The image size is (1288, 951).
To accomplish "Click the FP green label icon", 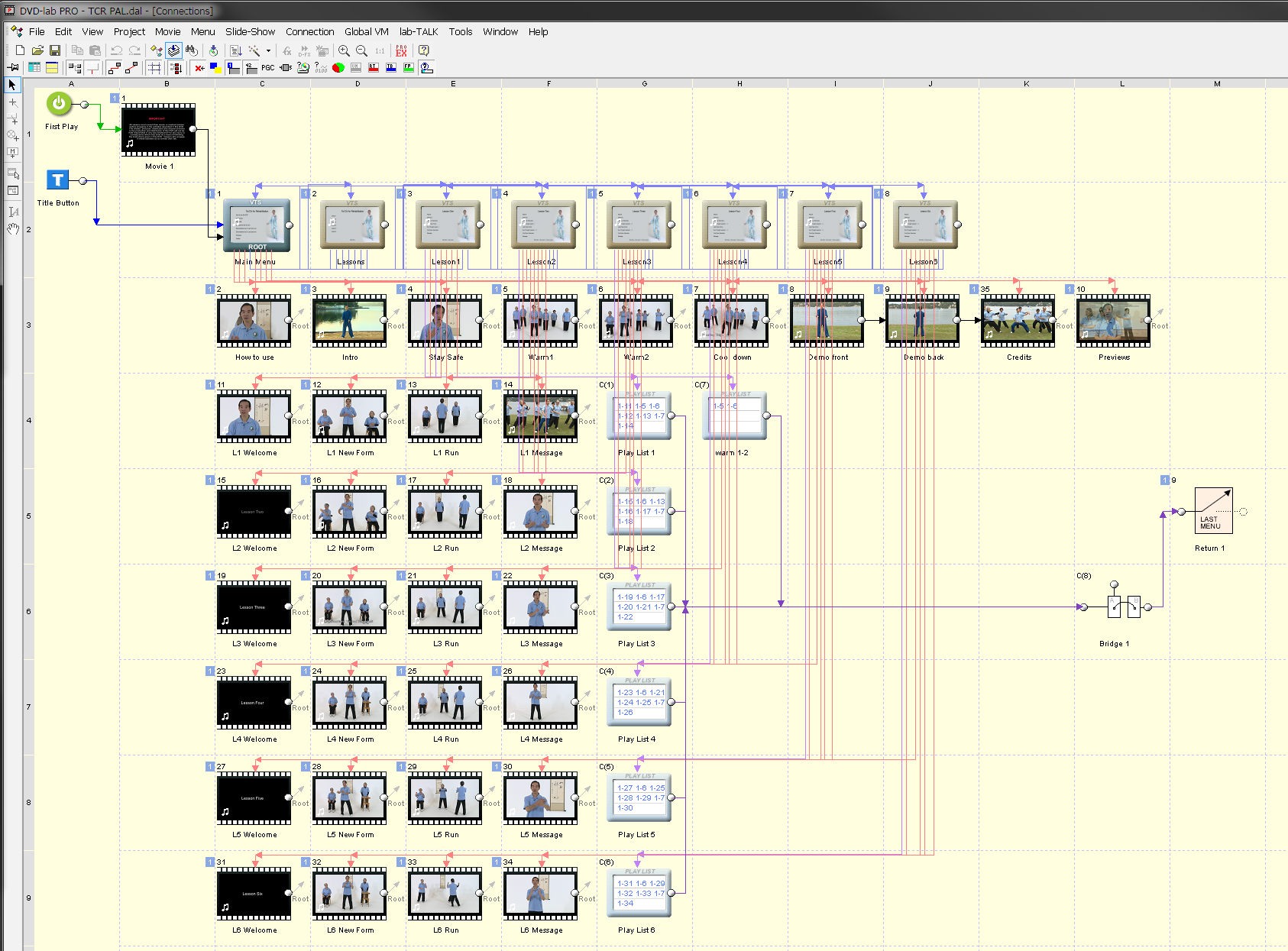I will point(409,68).
